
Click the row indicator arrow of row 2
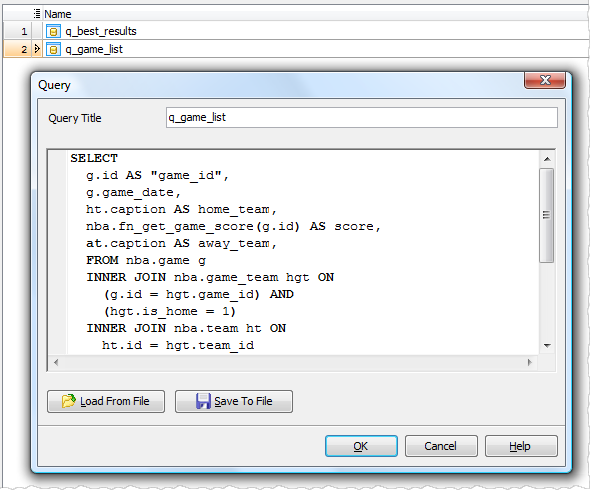[x=37, y=49]
